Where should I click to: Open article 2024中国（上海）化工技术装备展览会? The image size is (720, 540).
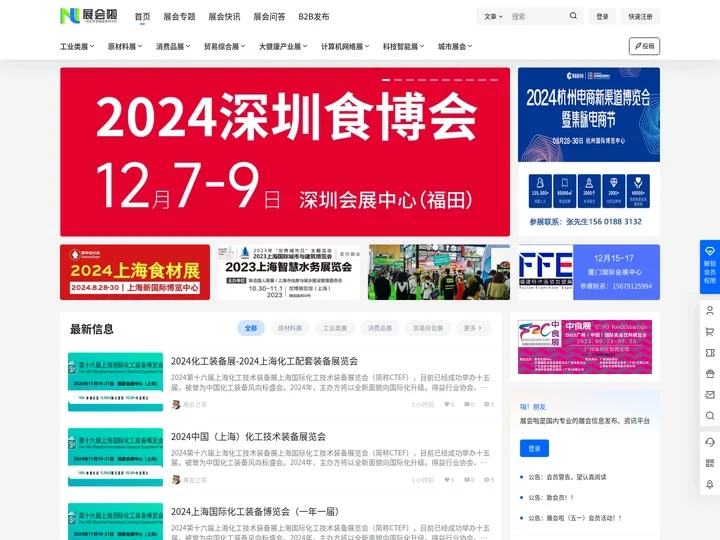(248, 436)
